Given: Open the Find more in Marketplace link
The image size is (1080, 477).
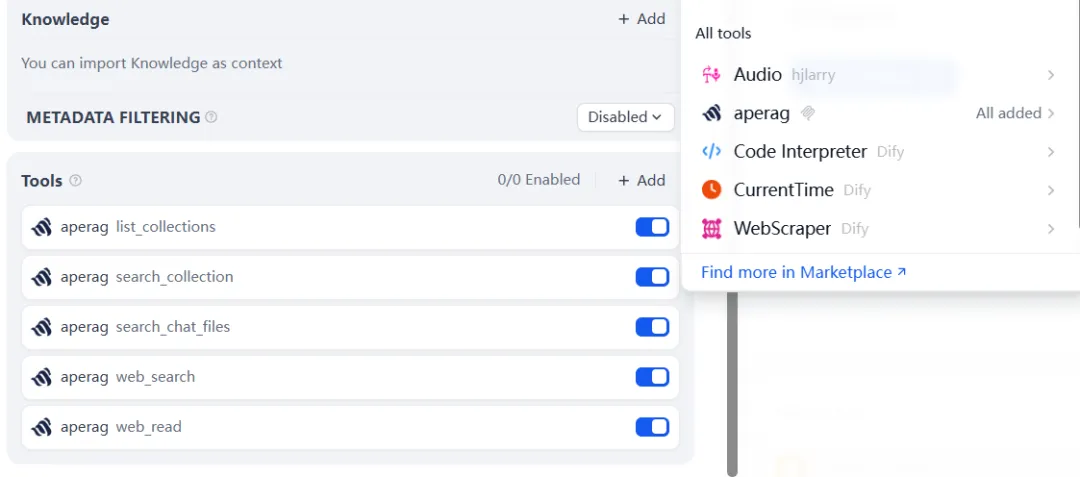Looking at the screenshot, I should click(x=803, y=272).
